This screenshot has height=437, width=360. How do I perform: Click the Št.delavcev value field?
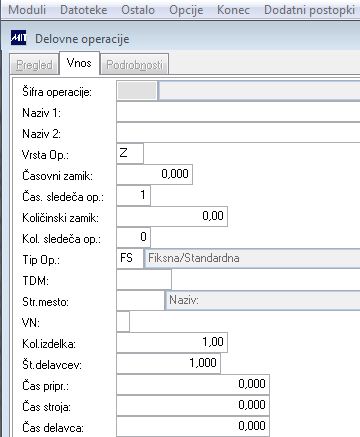coord(169,363)
